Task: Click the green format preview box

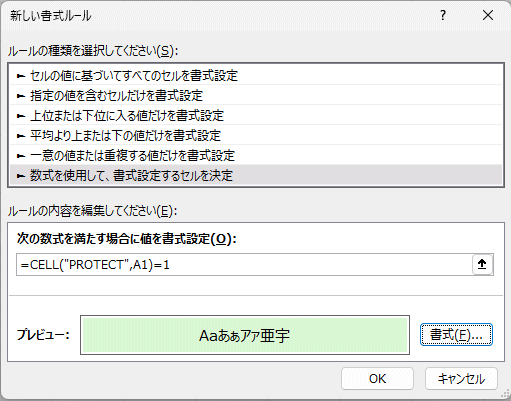Action: (245, 335)
